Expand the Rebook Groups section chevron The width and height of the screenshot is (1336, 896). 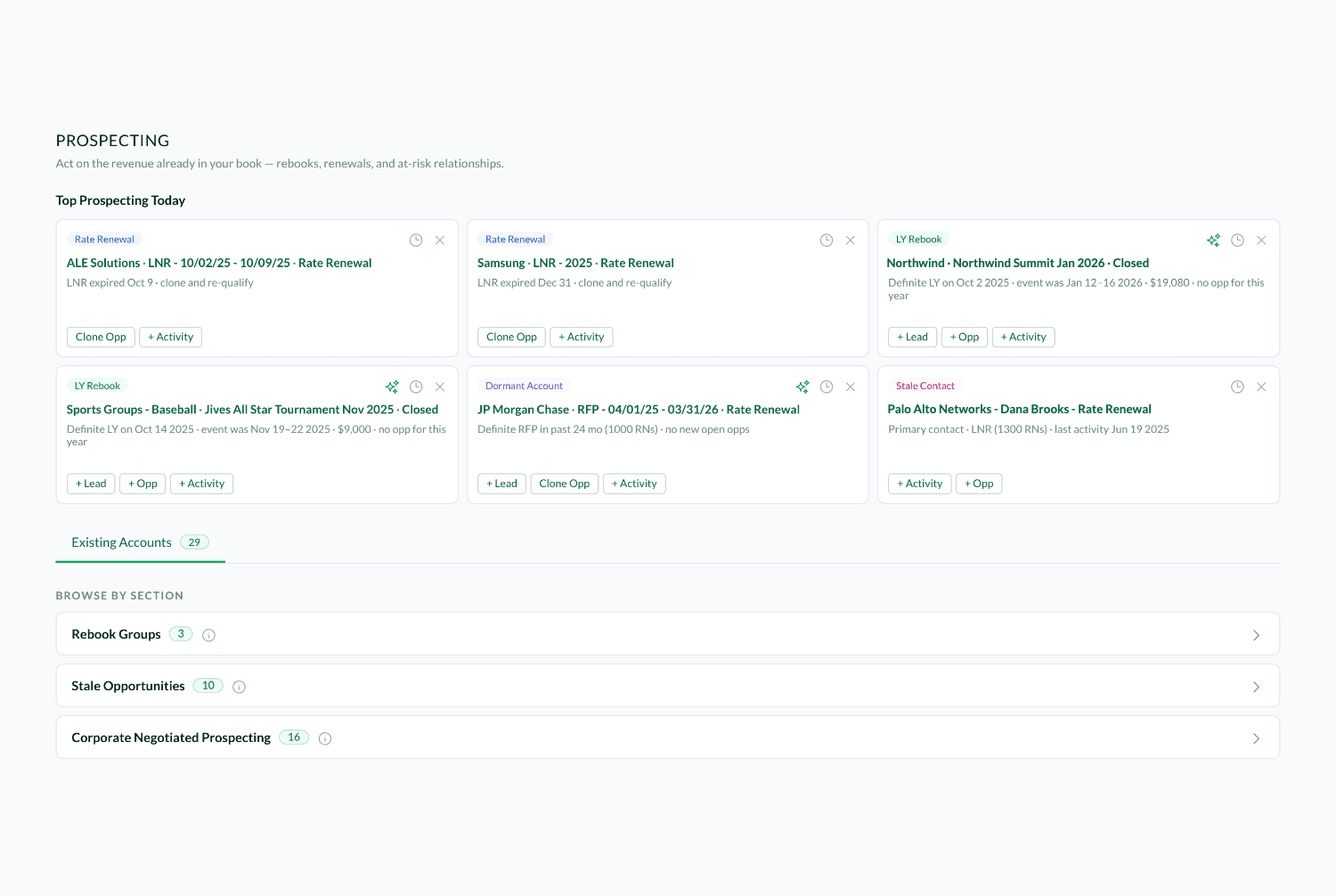(1256, 635)
